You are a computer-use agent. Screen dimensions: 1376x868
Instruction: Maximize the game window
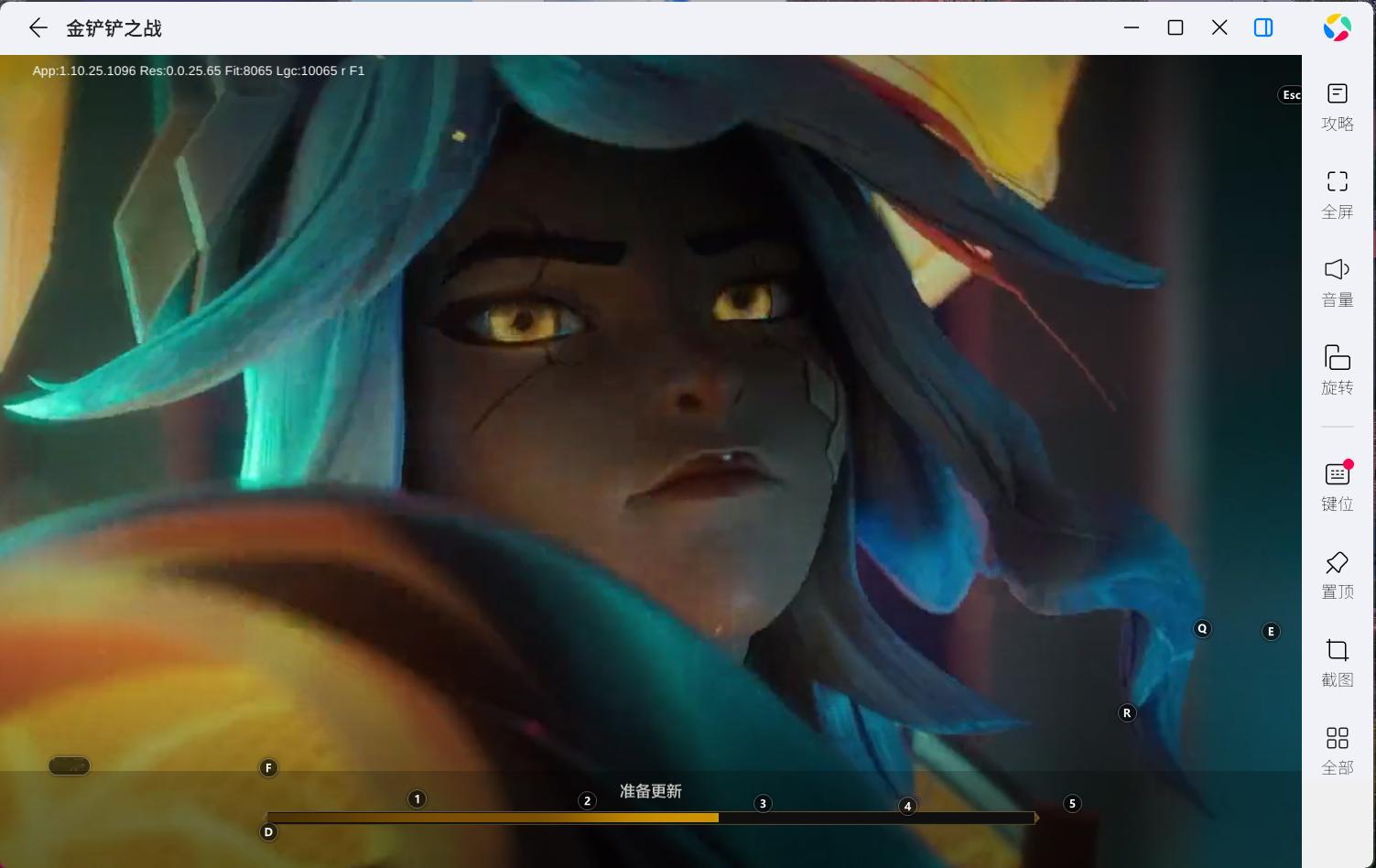(1176, 27)
